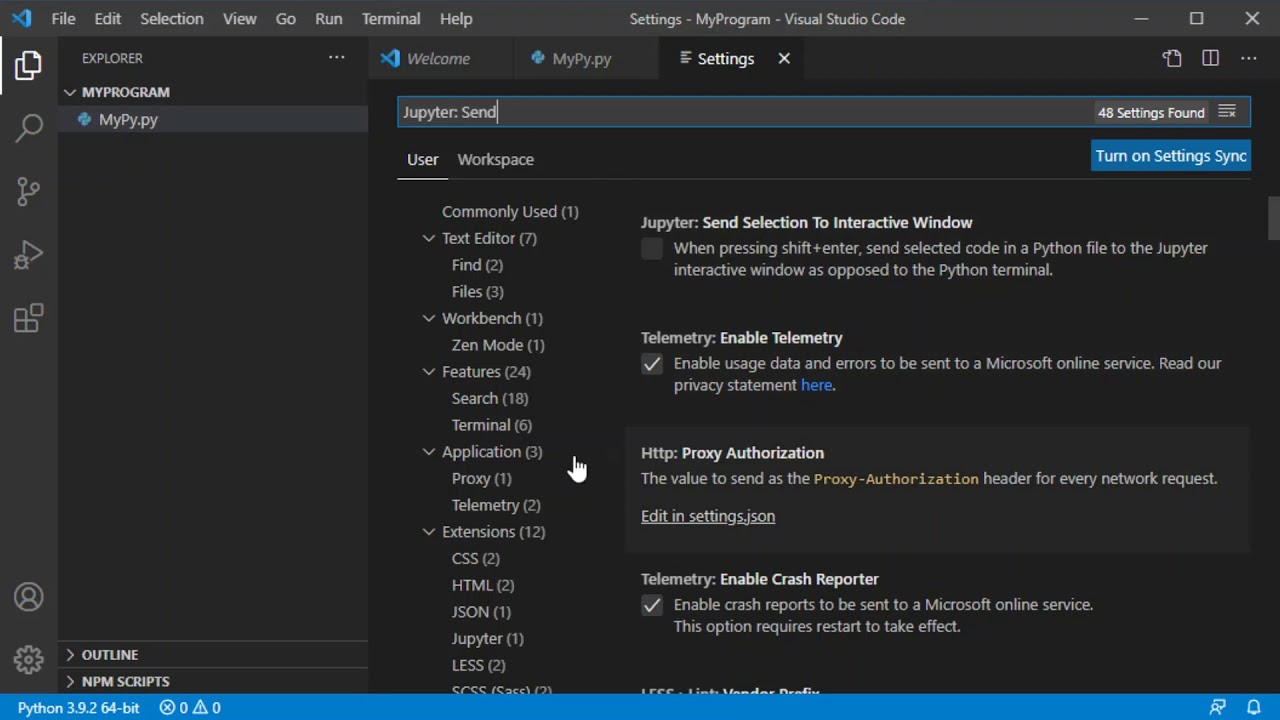1280x720 pixels.
Task: Open Explorer's more actions ellipsis
Action: coord(337,58)
